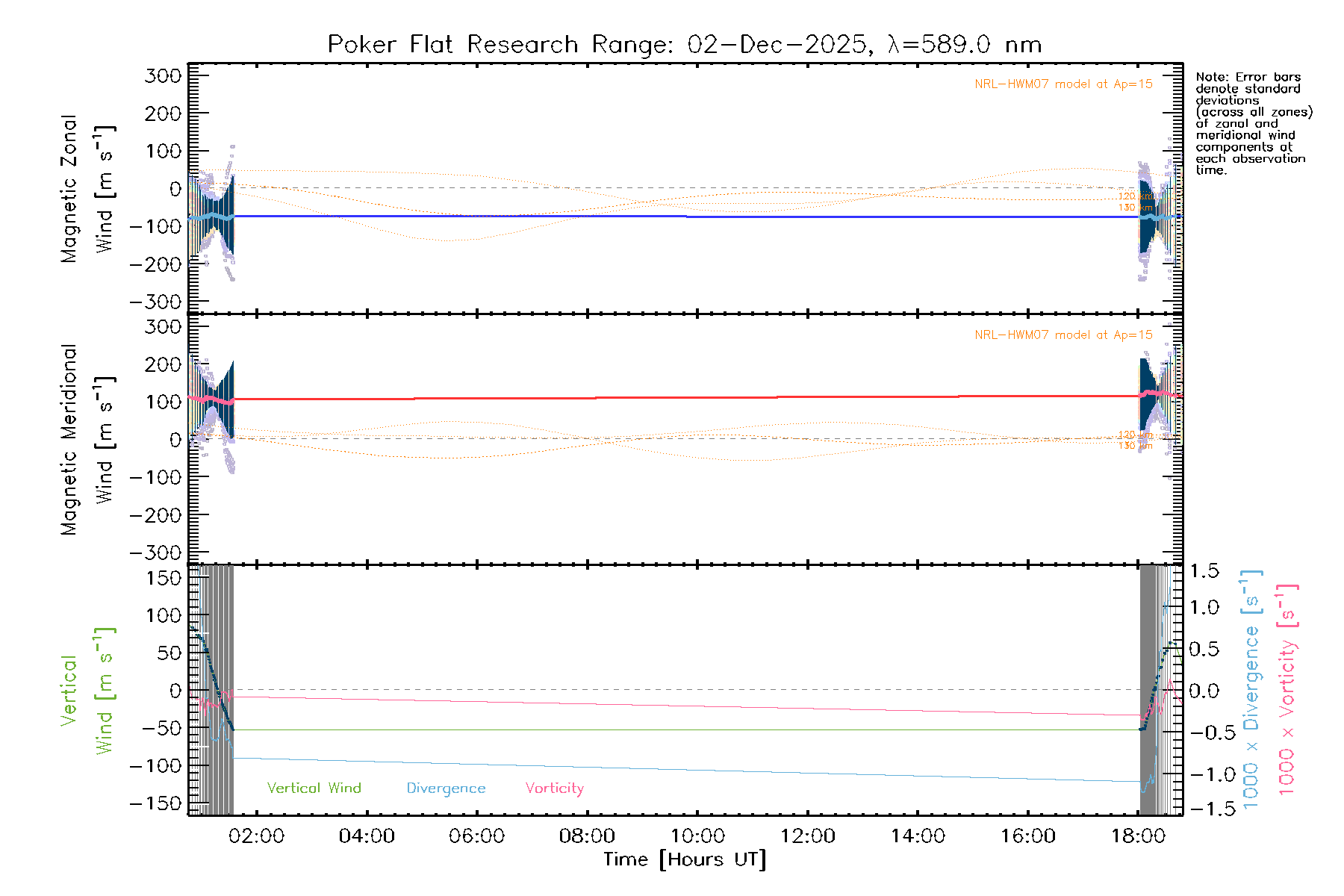This screenshot has height=896, width=1344.
Task: Click the error bars note text
Action: tap(1253, 123)
